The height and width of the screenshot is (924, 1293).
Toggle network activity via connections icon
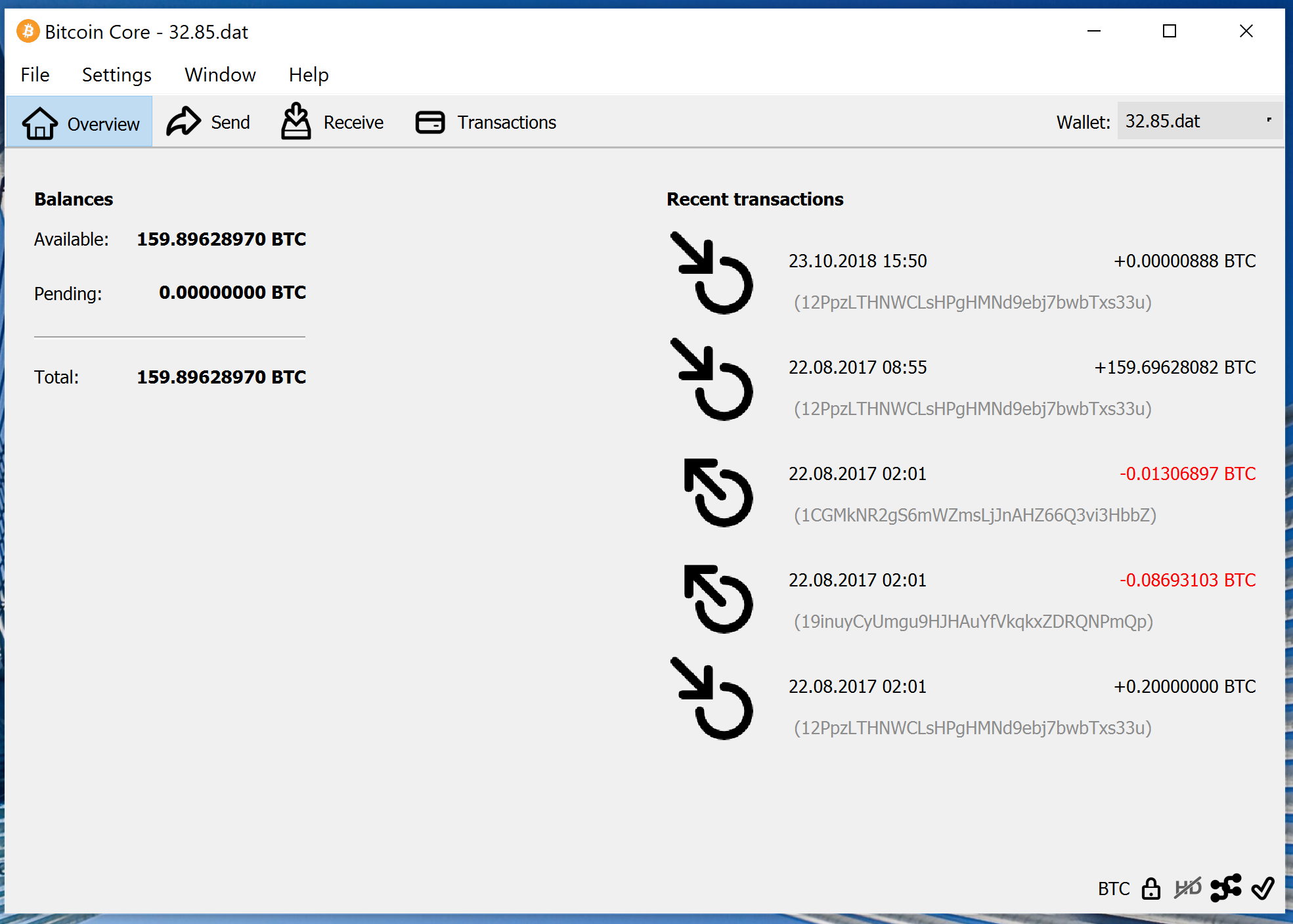1225,889
